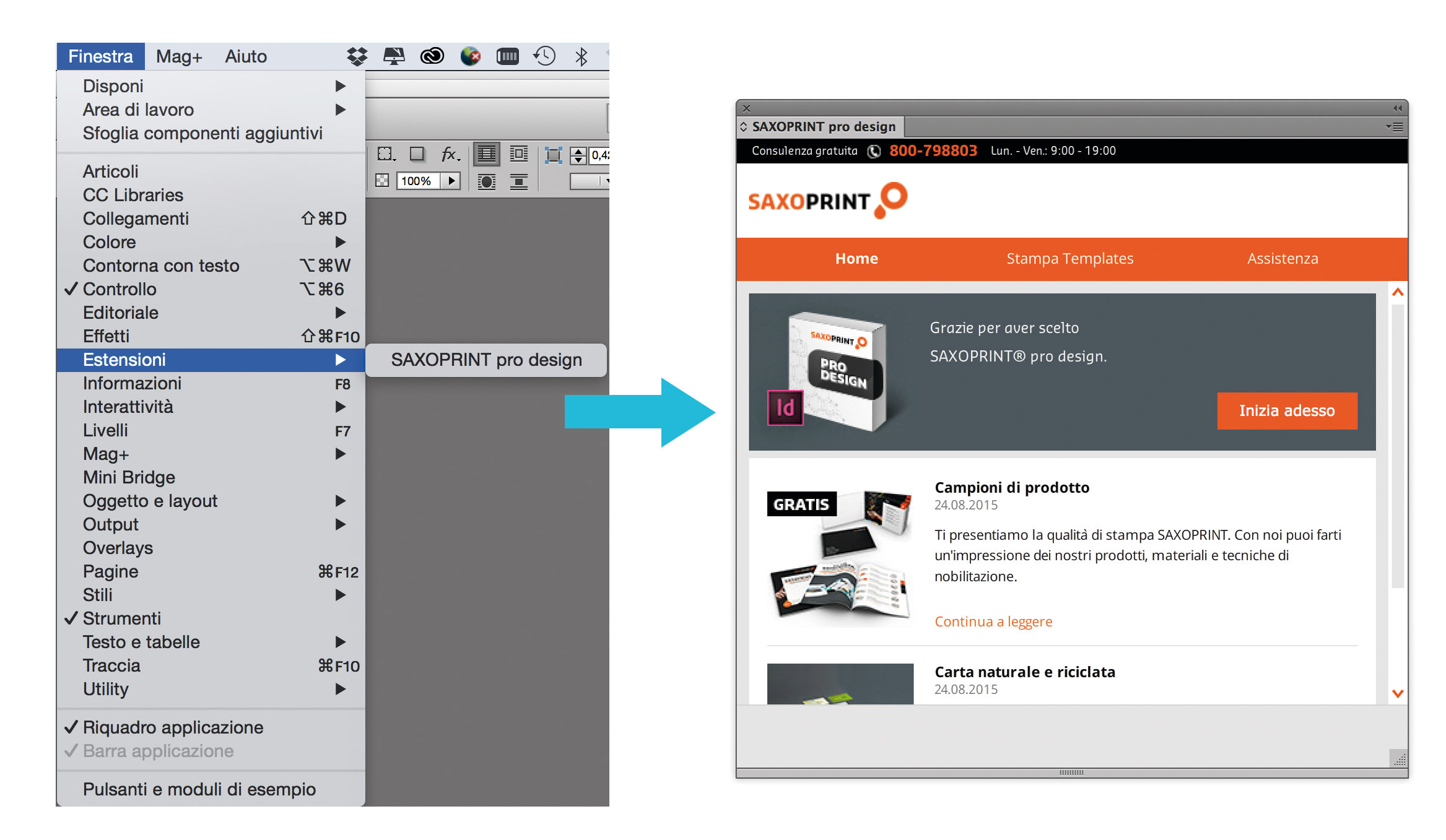Open the fx effects menu icon
The width and height of the screenshot is (1446, 840).
pyautogui.click(x=450, y=154)
